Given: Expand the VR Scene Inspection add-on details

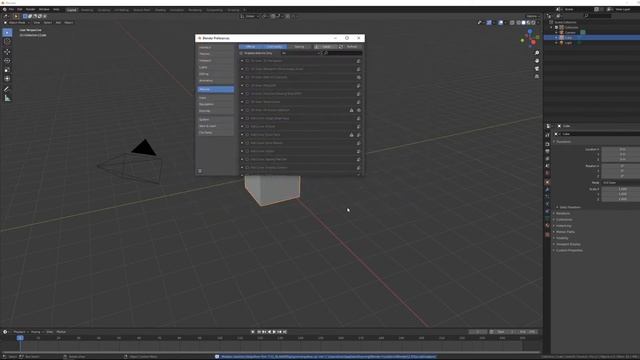Looking at the screenshot, I should pos(242,110).
